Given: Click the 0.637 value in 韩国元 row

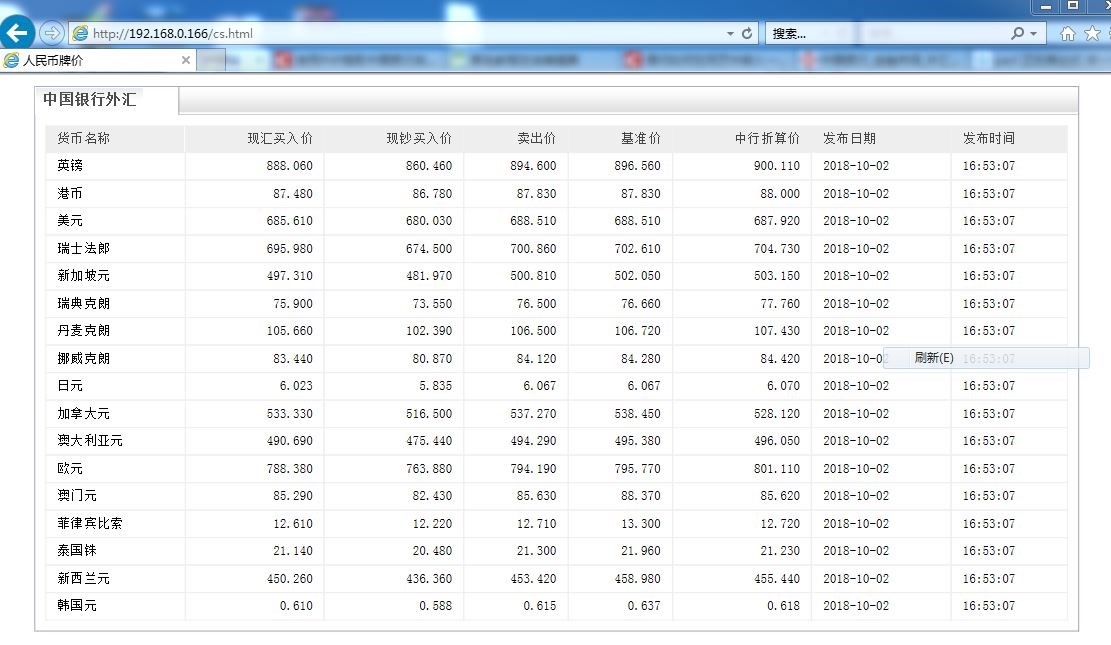Looking at the screenshot, I should 644,606.
